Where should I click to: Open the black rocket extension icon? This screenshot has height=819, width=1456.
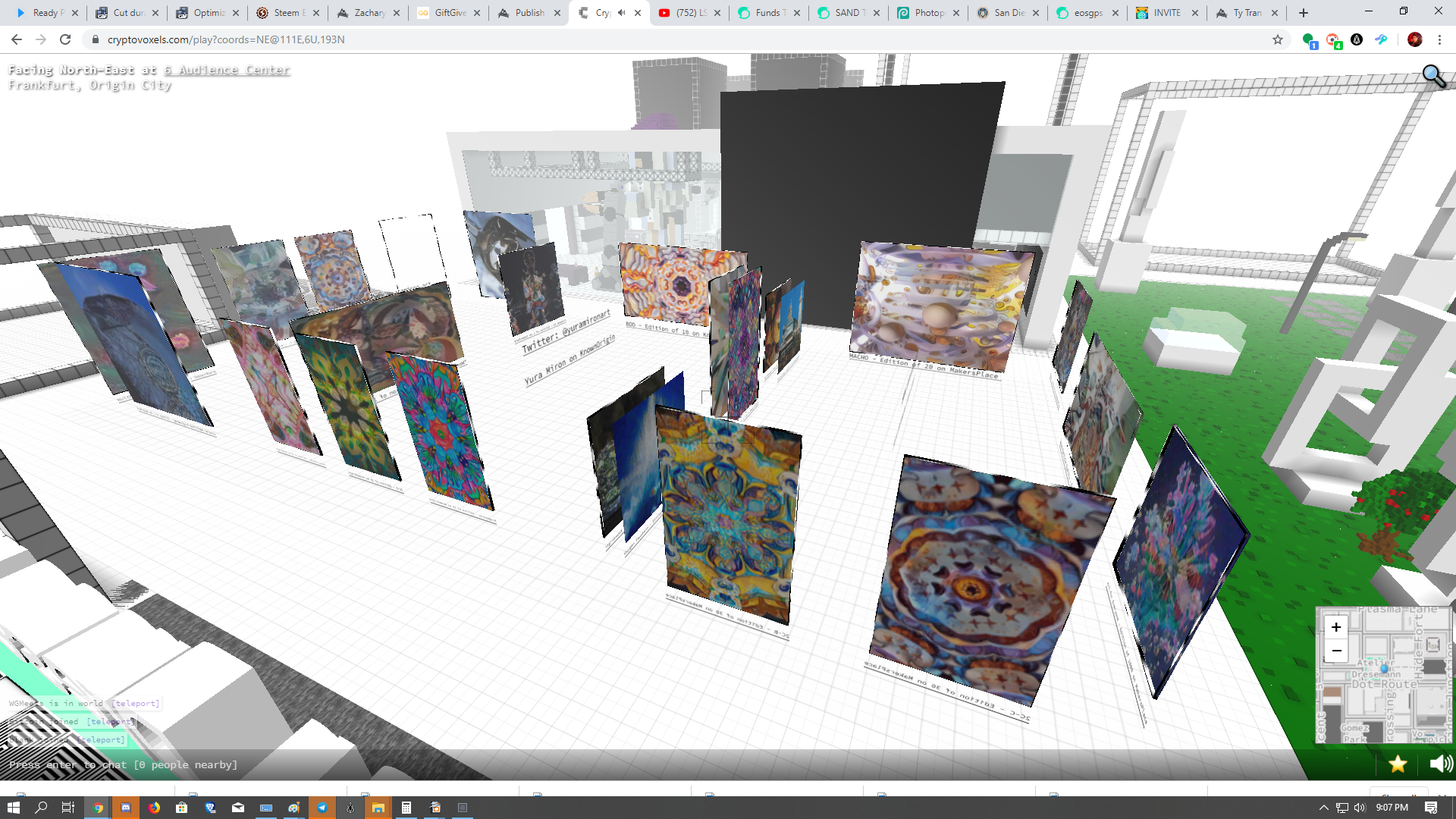[1357, 39]
